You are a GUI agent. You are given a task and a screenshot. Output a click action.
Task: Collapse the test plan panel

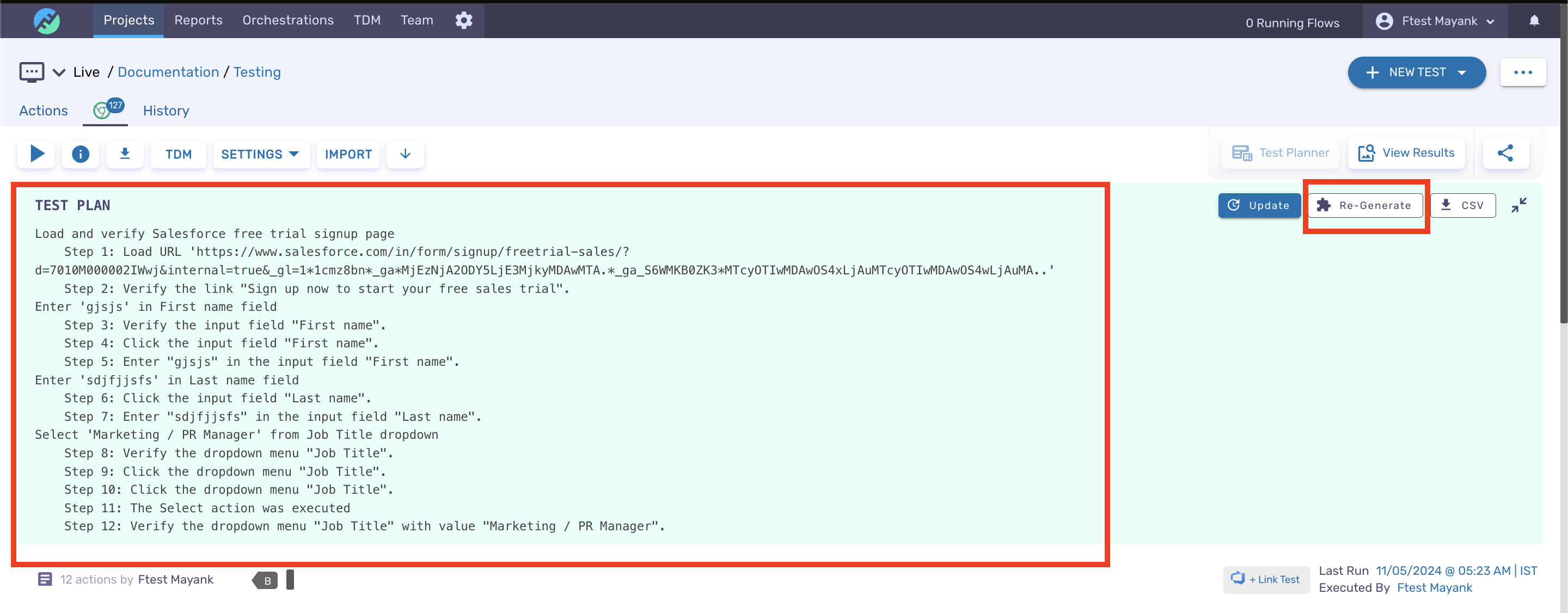point(1520,205)
